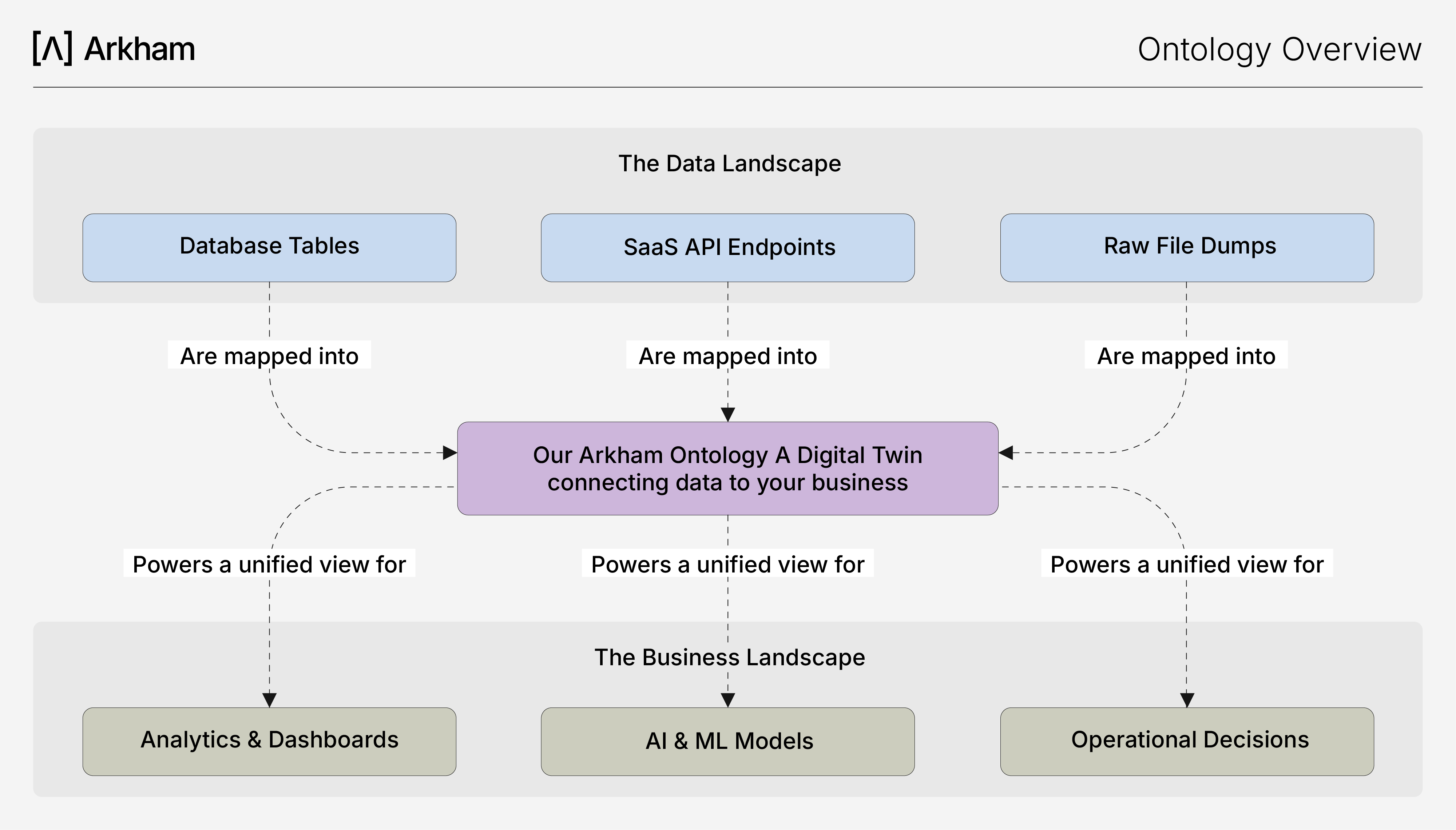
Task: Select the Database Tables box
Action: coord(269,247)
